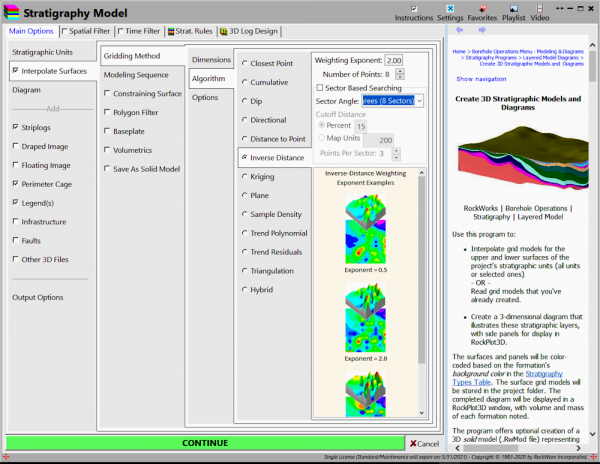Click the Weighting Exponent input field
This screenshot has width=600, height=464.
[x=394, y=60]
